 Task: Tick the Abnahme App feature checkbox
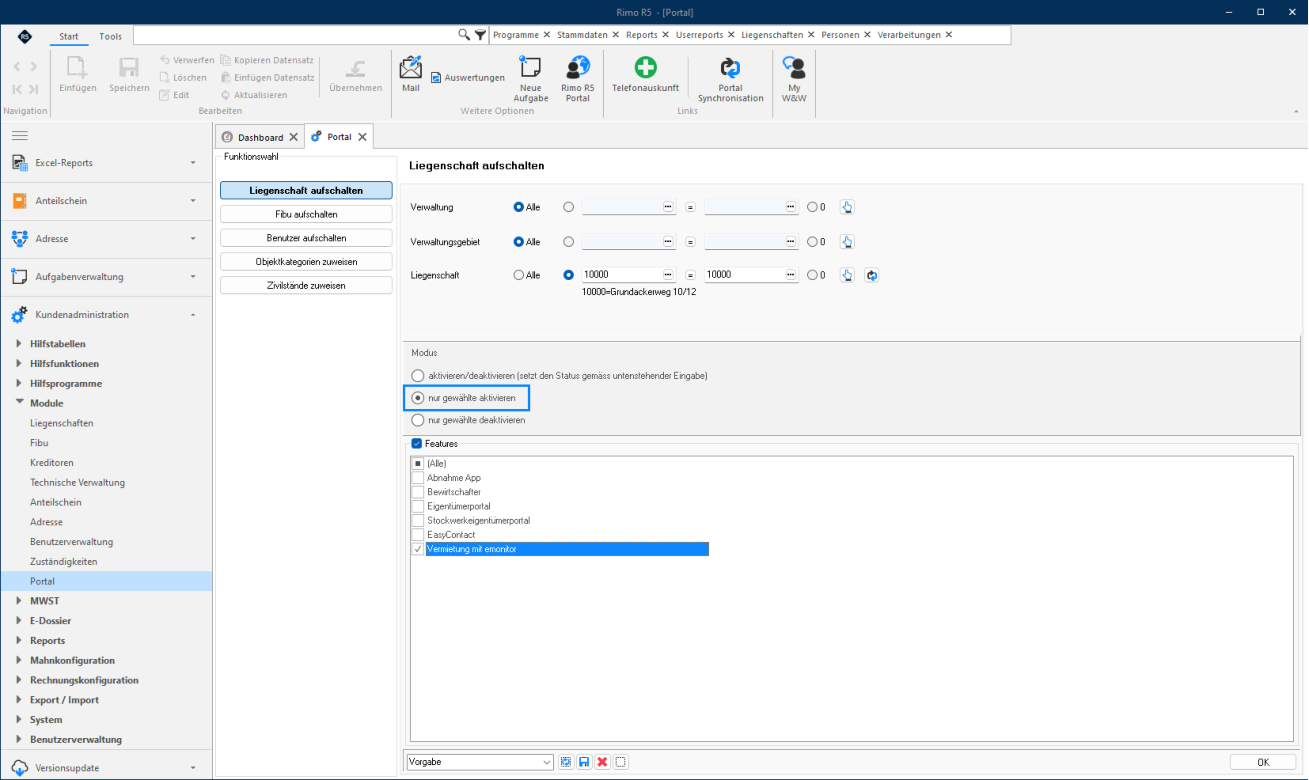417,478
